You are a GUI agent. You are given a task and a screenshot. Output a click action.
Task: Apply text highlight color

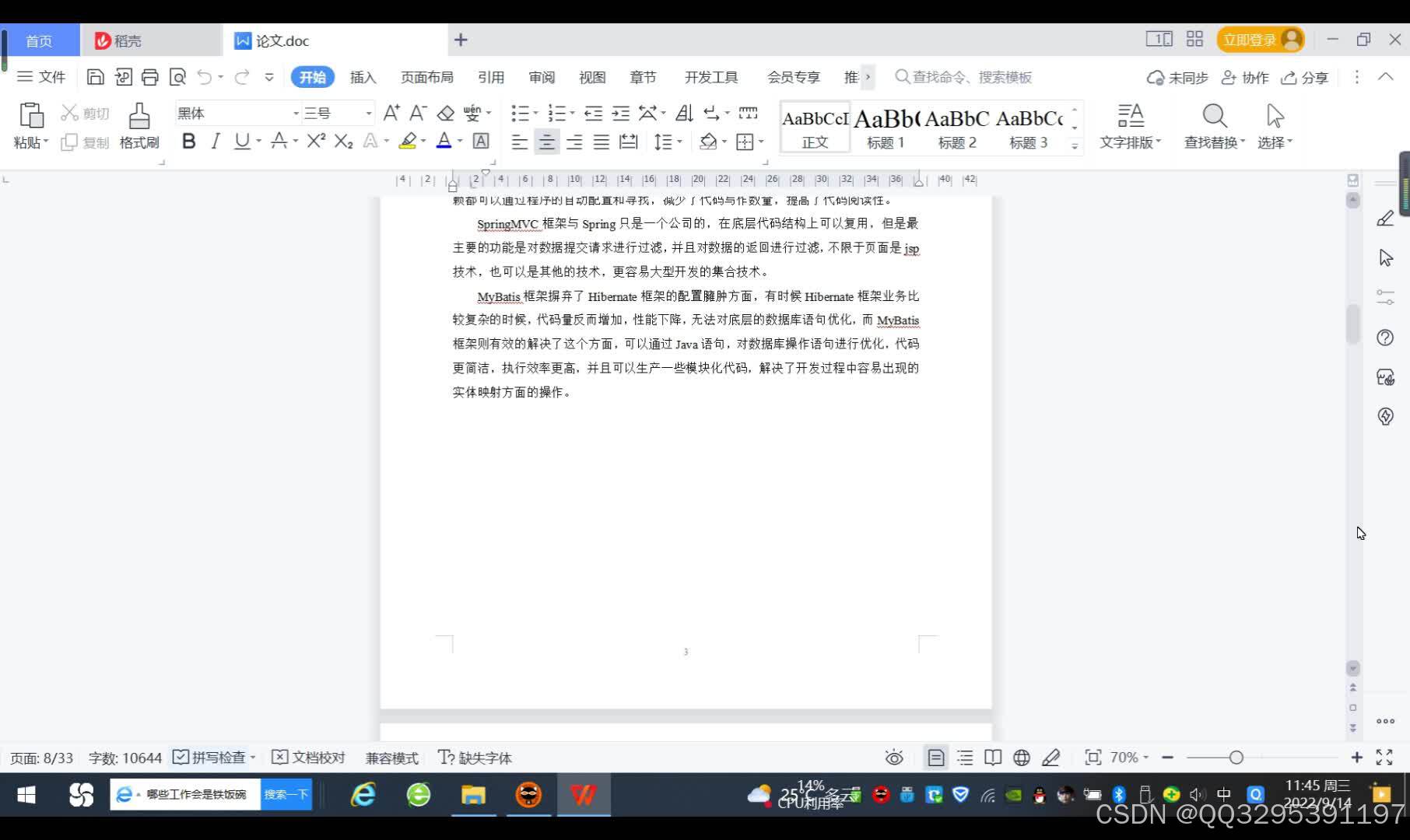[x=408, y=141]
